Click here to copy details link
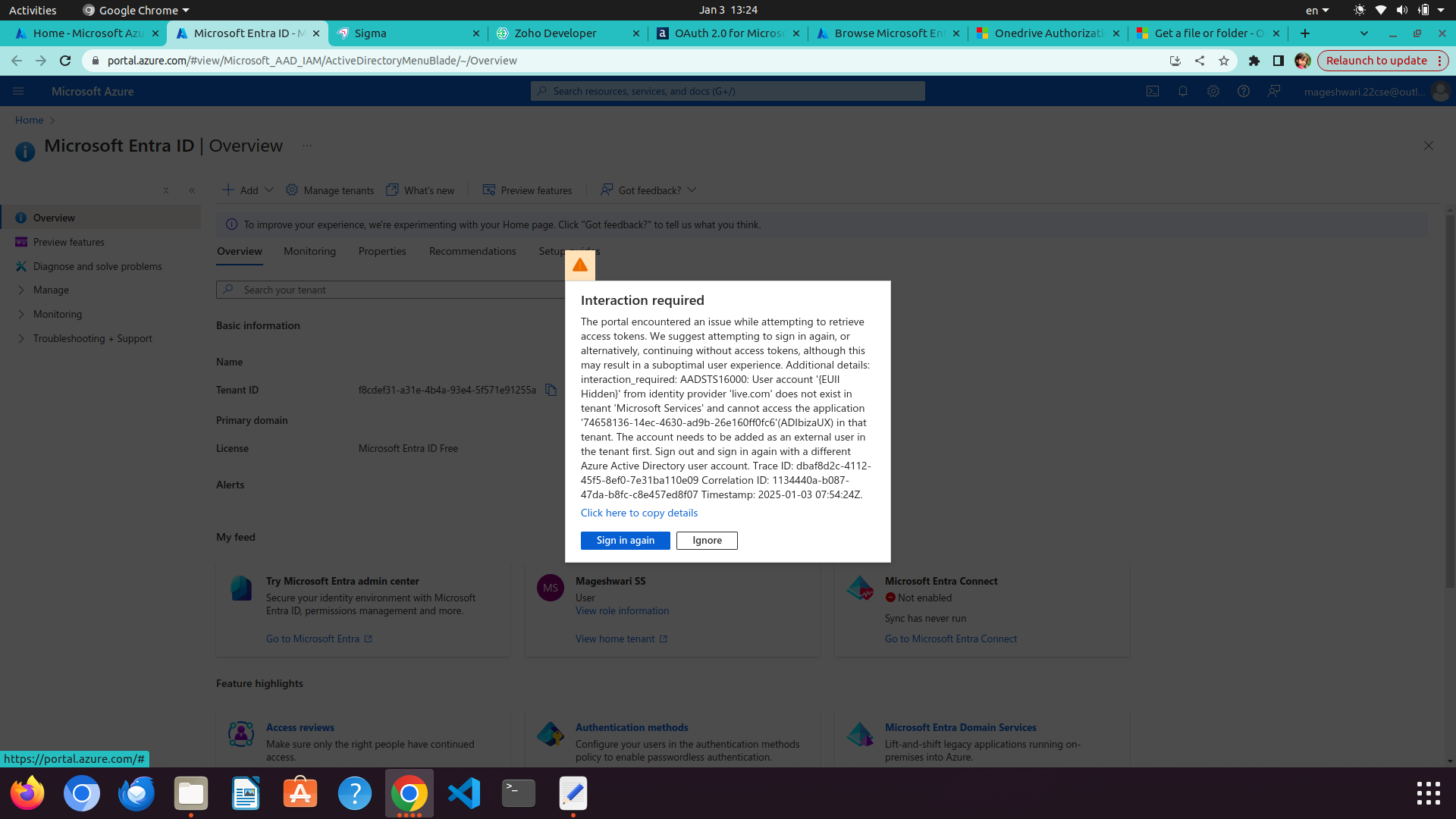This screenshot has width=1456, height=819. pyautogui.click(x=639, y=513)
